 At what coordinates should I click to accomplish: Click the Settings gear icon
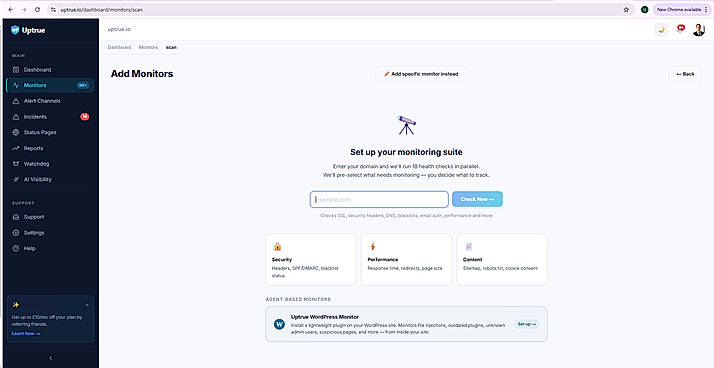(16, 233)
